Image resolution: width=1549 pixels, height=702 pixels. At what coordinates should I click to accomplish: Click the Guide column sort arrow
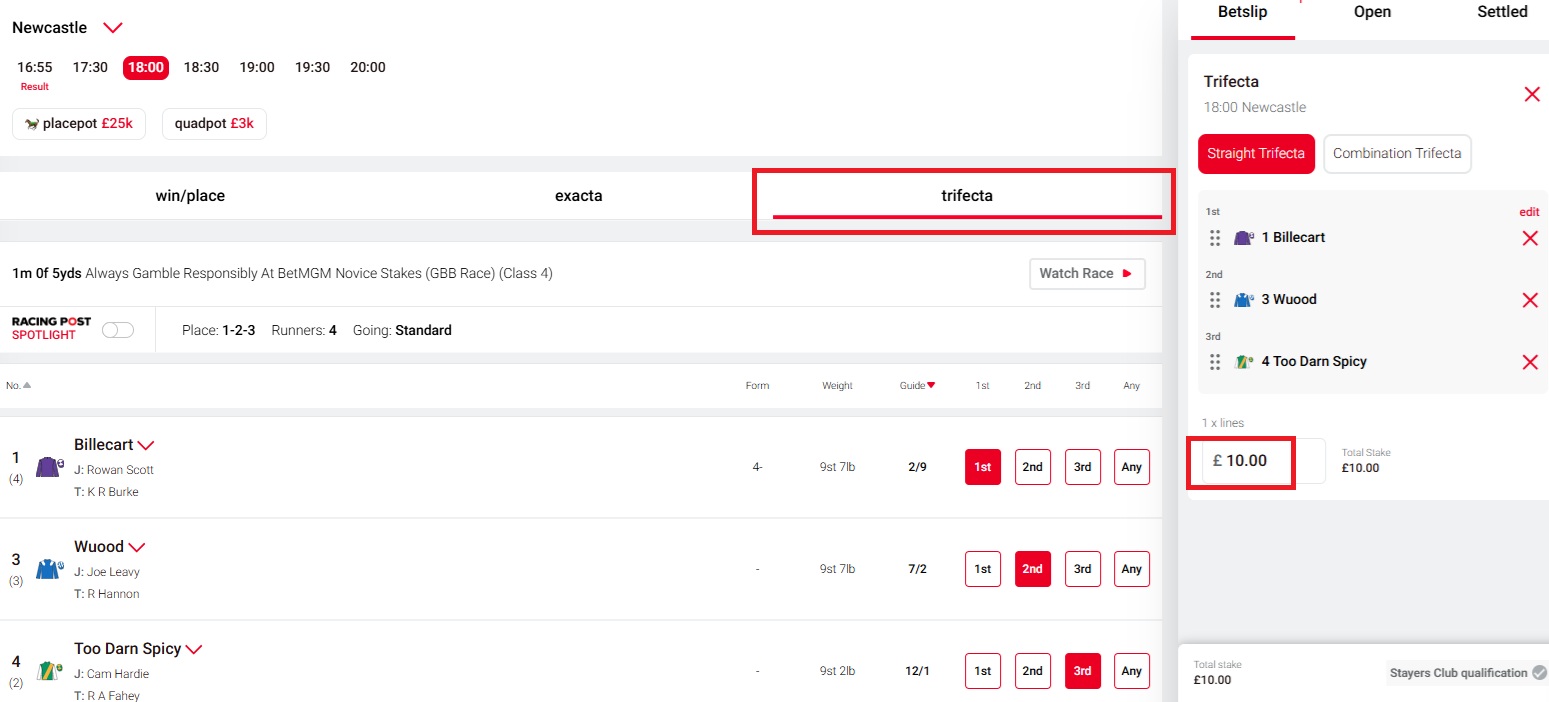coord(931,386)
